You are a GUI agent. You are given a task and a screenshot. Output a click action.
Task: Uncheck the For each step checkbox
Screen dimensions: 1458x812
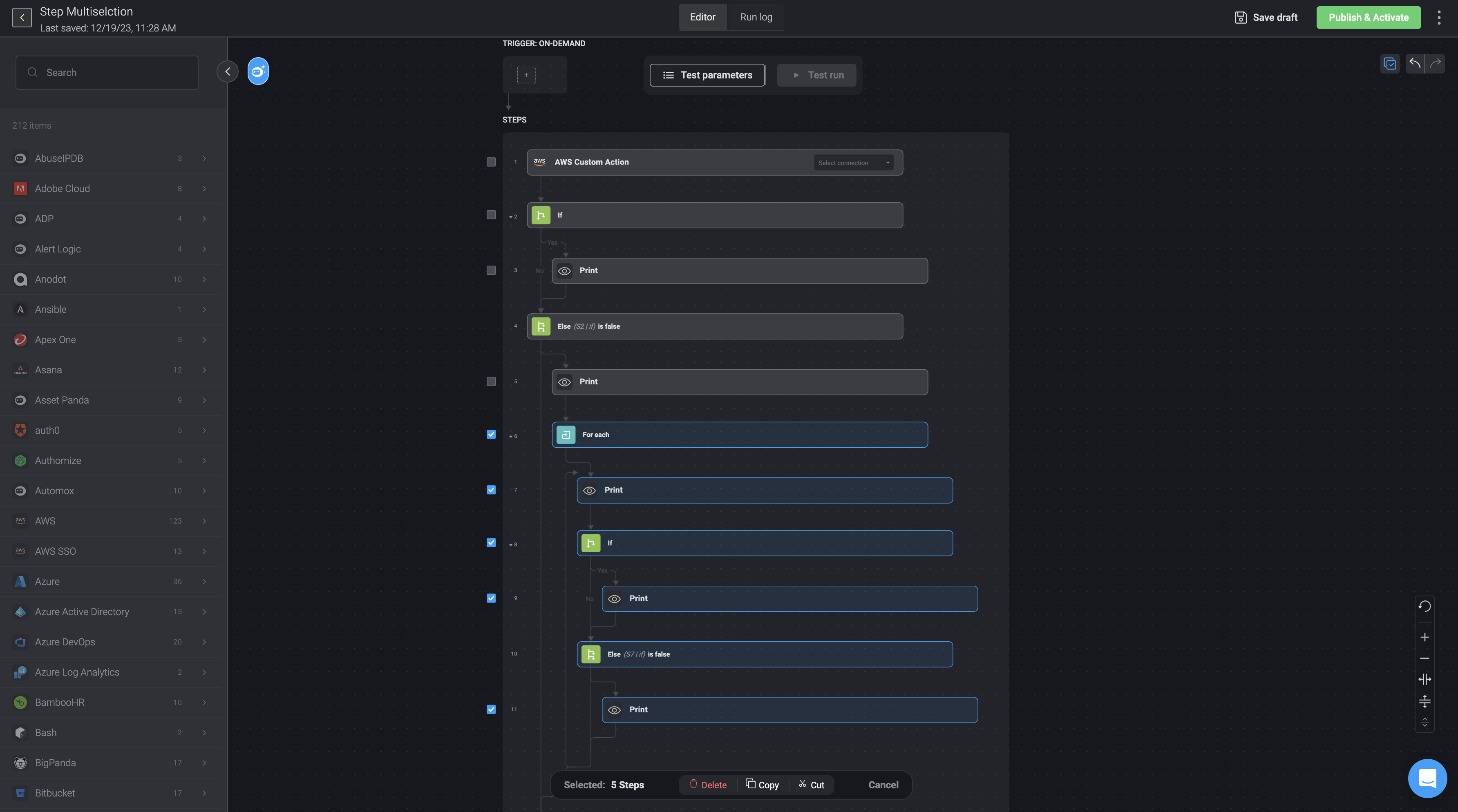[491, 434]
